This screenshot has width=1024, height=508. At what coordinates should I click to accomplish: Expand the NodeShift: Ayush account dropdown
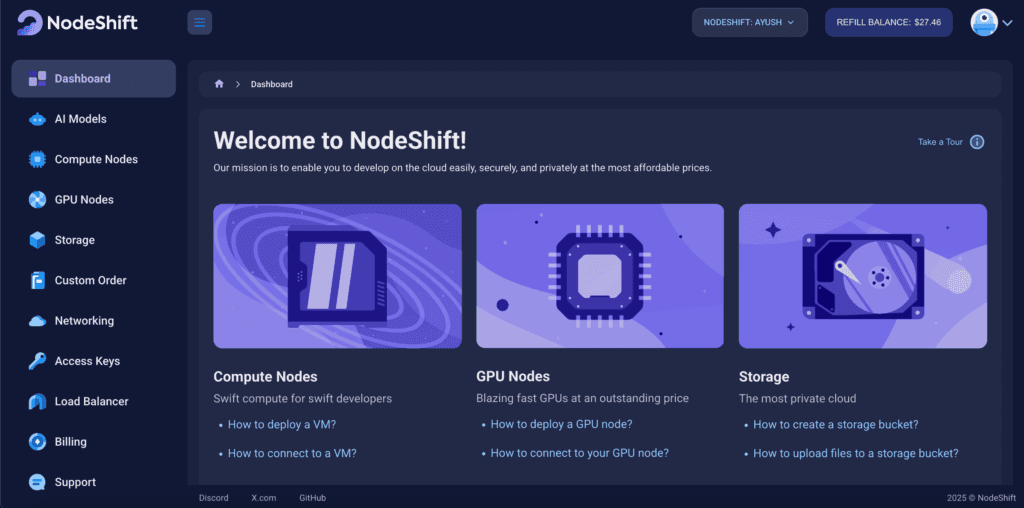(749, 22)
